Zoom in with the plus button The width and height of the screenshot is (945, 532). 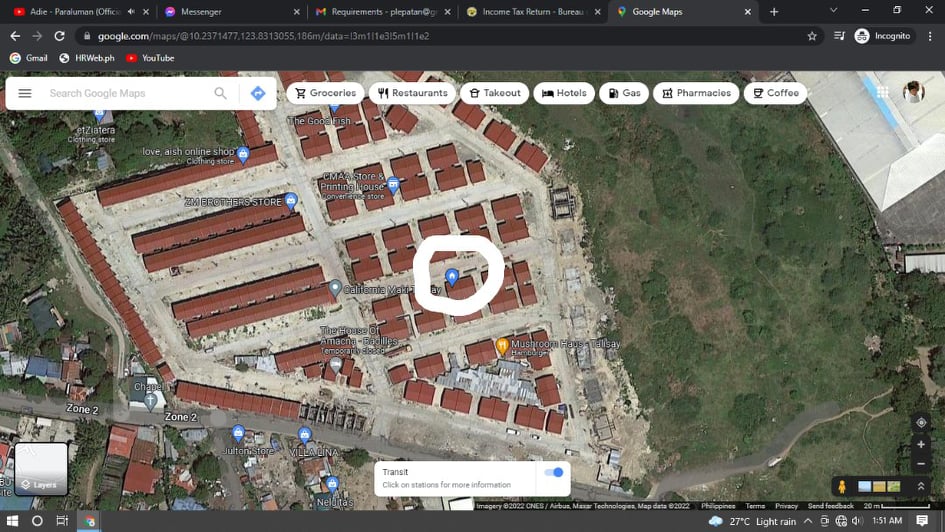[x=921, y=445]
